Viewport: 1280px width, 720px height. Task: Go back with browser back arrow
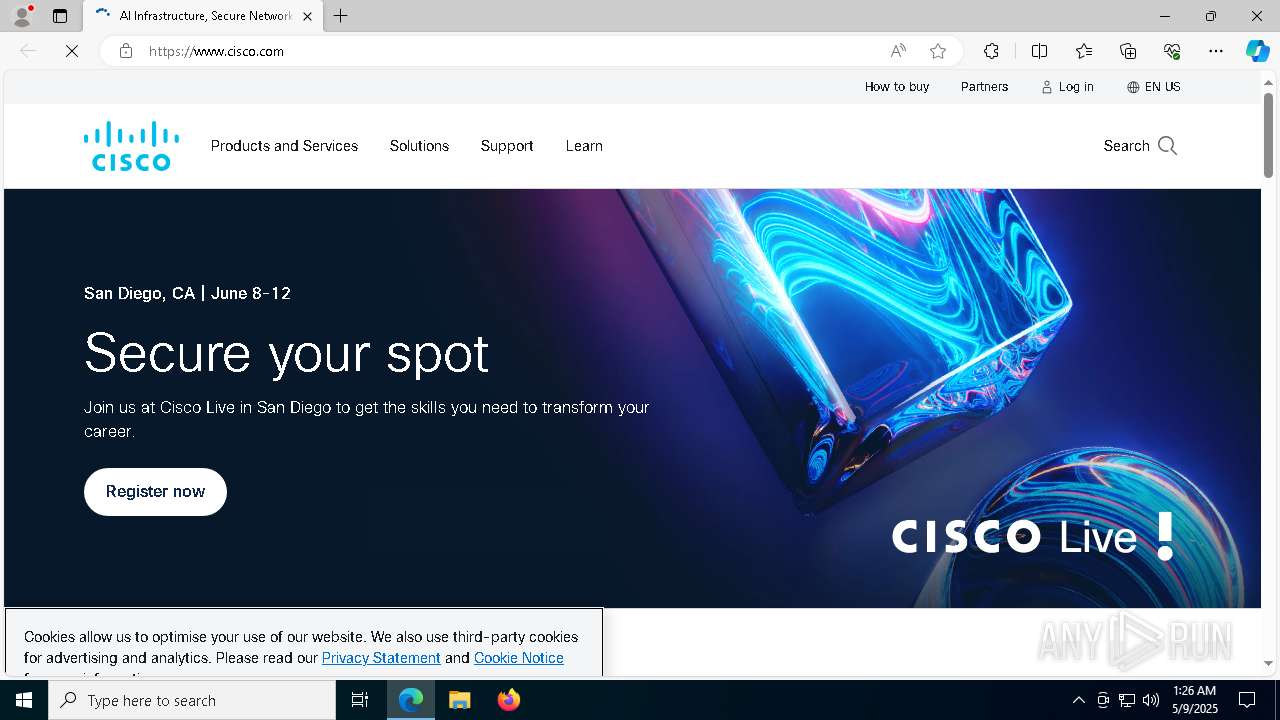[x=28, y=51]
